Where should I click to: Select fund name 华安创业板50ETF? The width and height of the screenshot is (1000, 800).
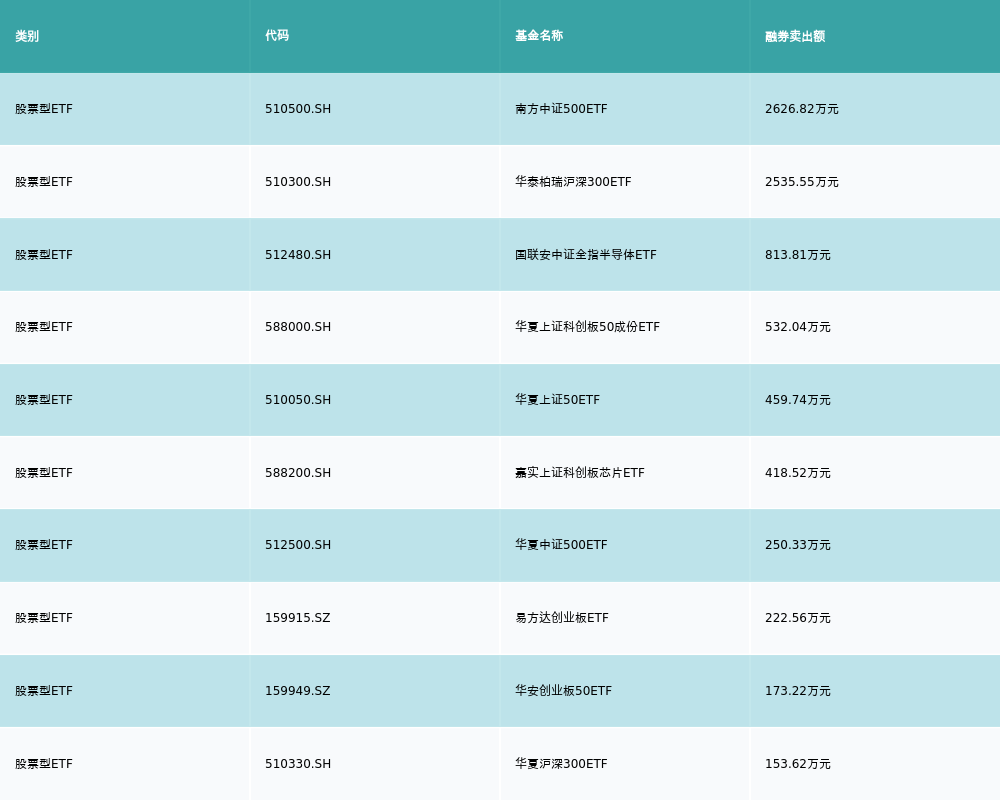[x=563, y=691]
